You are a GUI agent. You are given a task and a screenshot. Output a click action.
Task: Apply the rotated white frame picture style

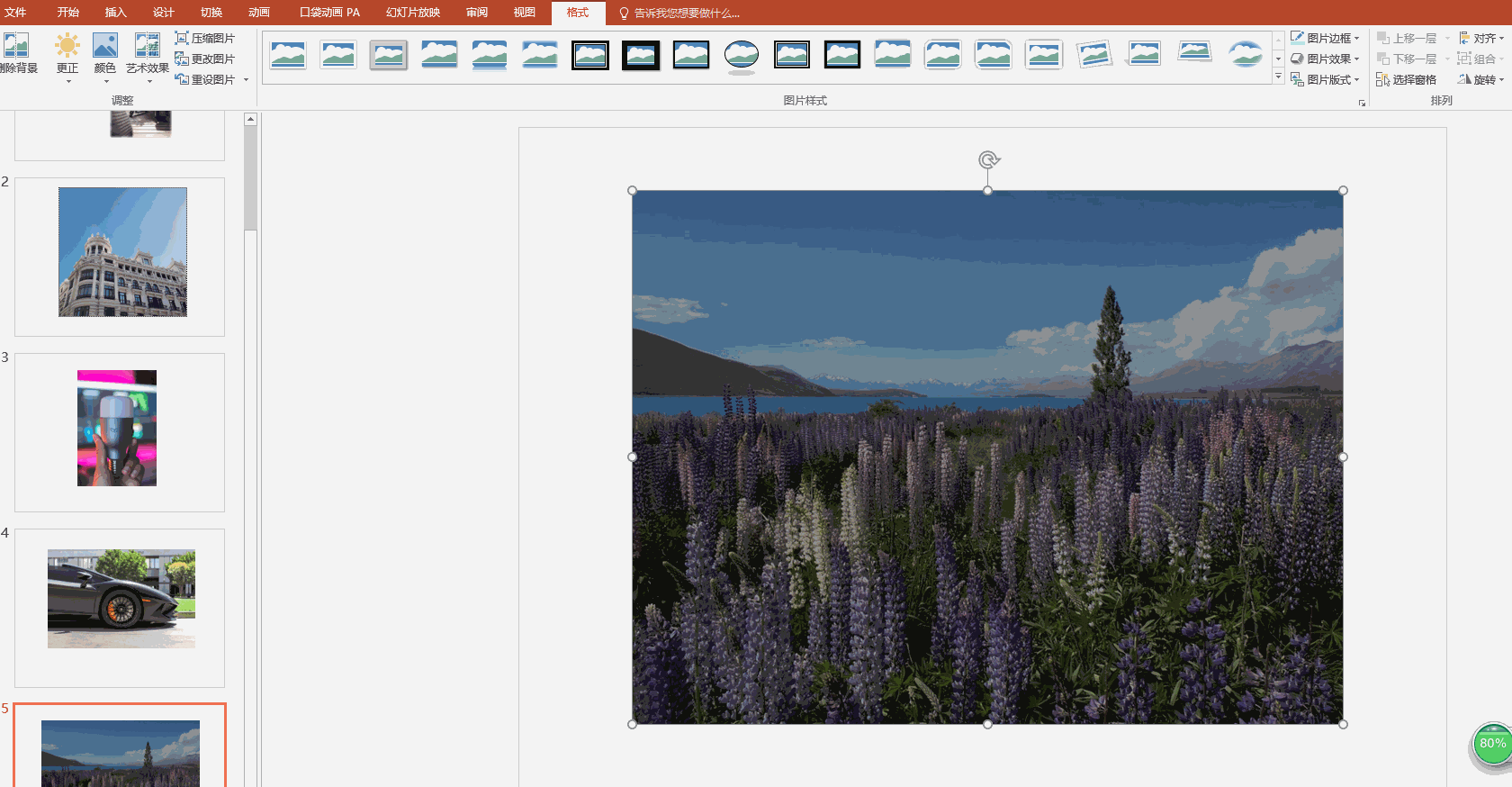(x=1093, y=55)
